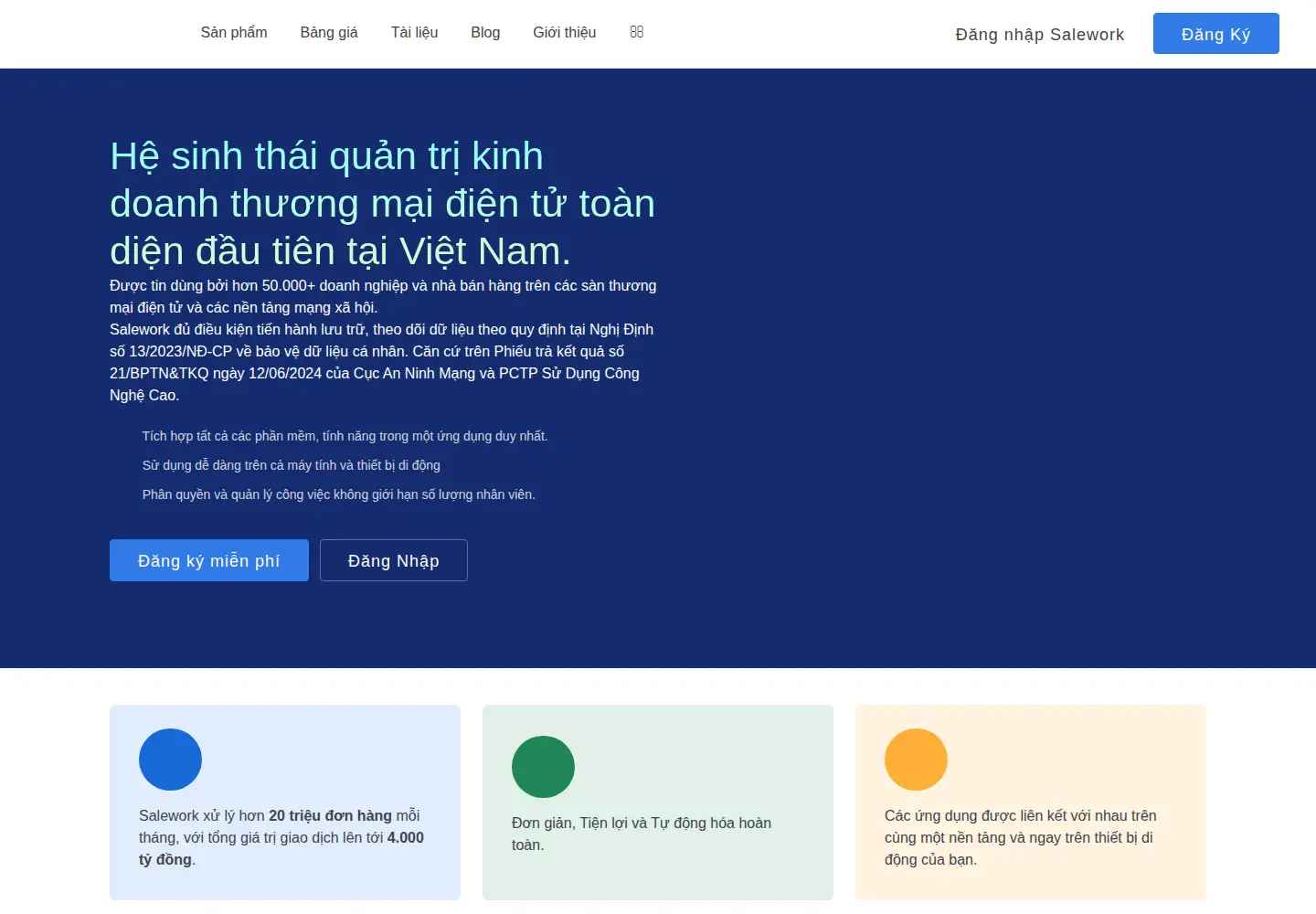Image resolution: width=1316 pixels, height=914 pixels.
Task: Go to the Bảng giá page
Action: [x=329, y=33]
